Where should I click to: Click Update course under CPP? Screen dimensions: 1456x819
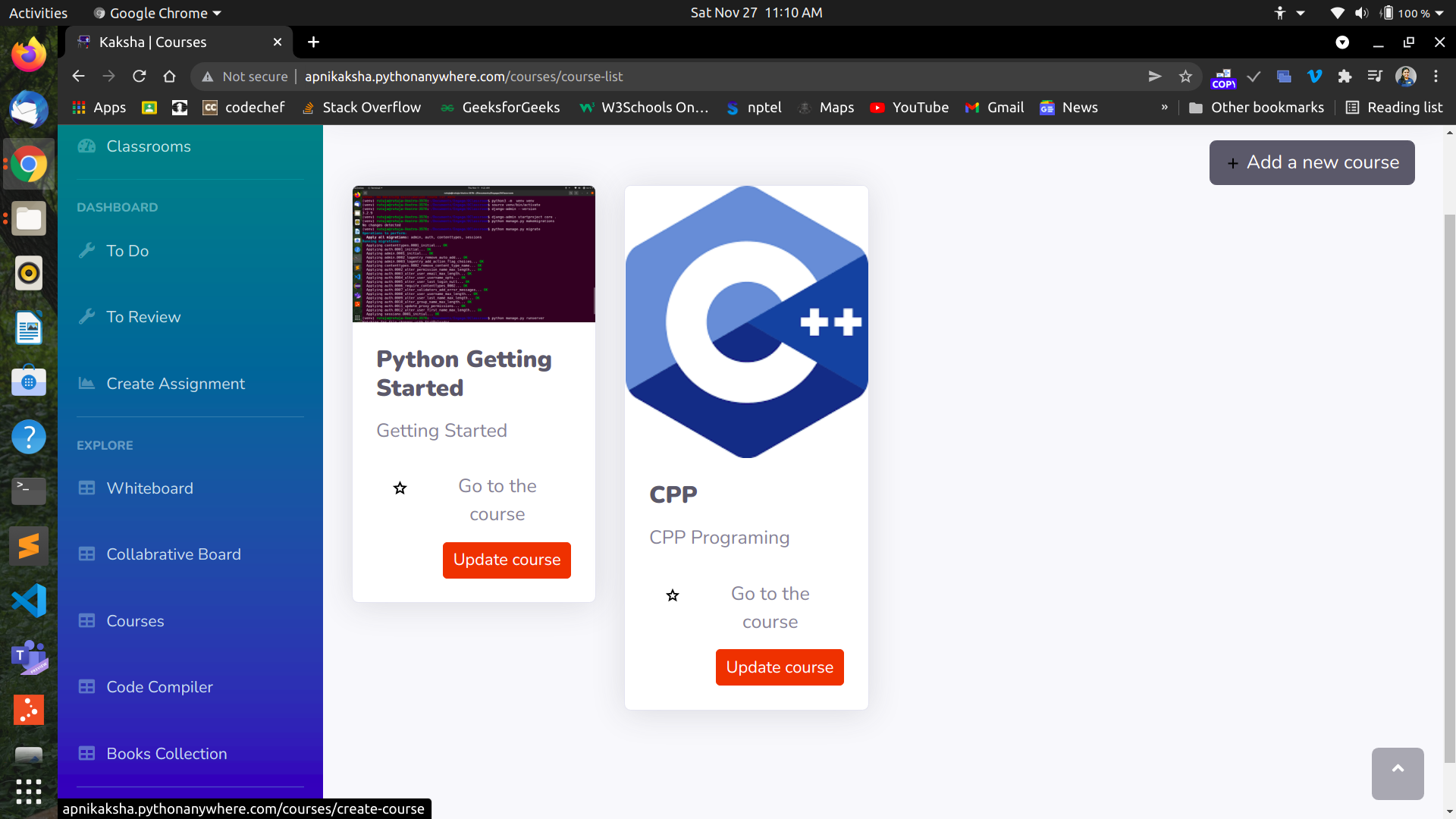(779, 667)
